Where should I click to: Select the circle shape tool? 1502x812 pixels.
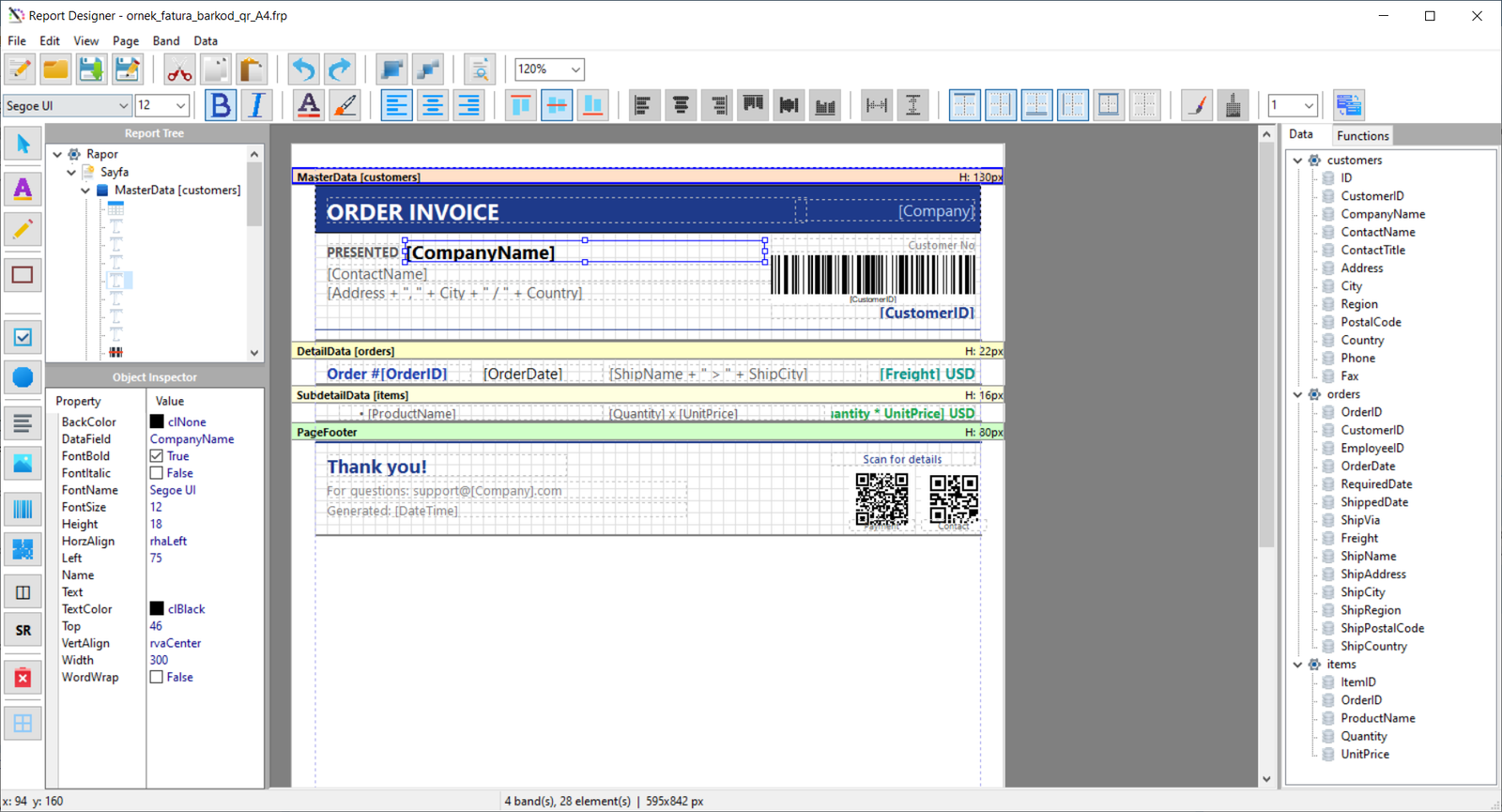pyautogui.click(x=23, y=376)
